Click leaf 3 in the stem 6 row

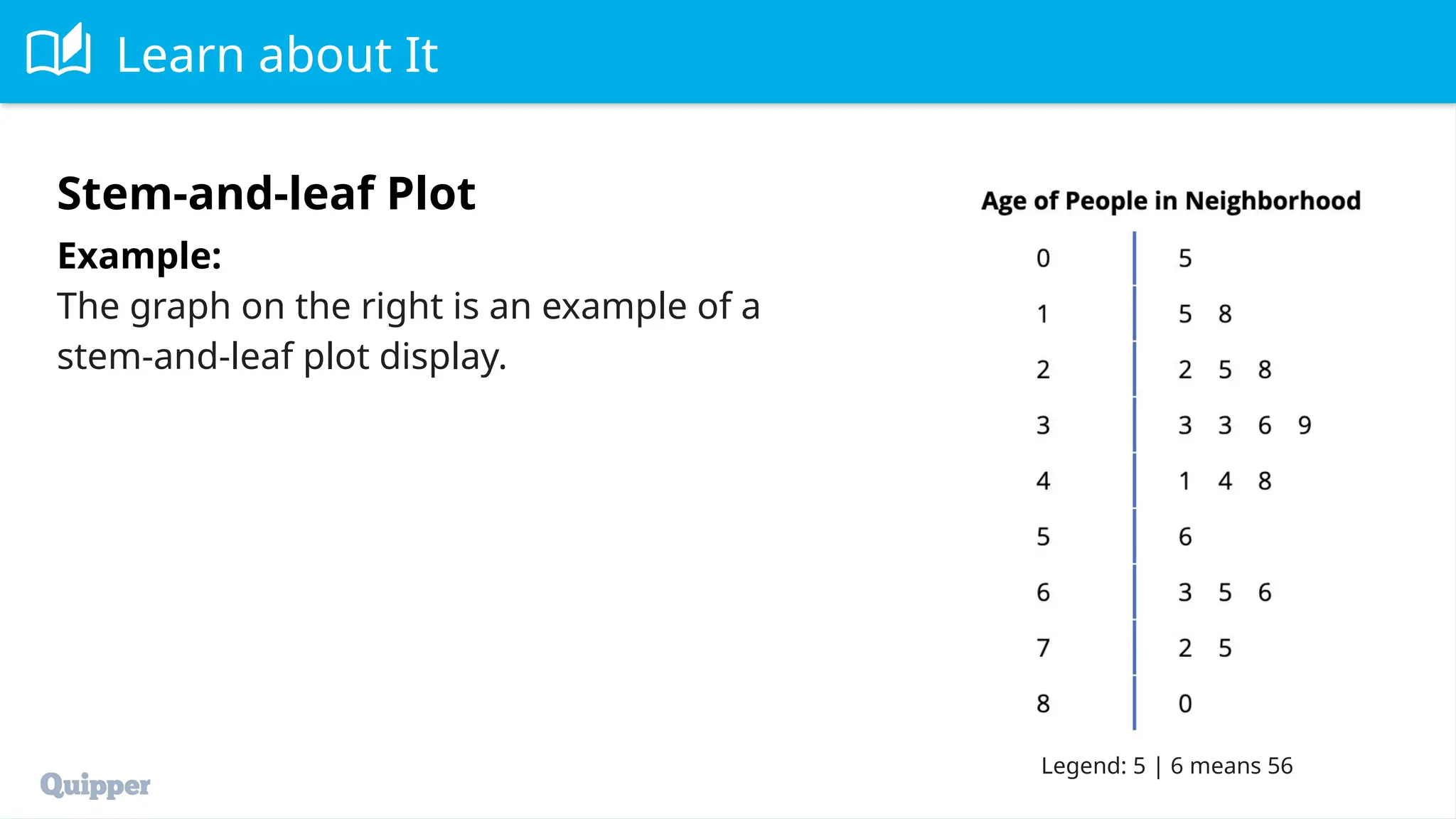coord(1185,593)
